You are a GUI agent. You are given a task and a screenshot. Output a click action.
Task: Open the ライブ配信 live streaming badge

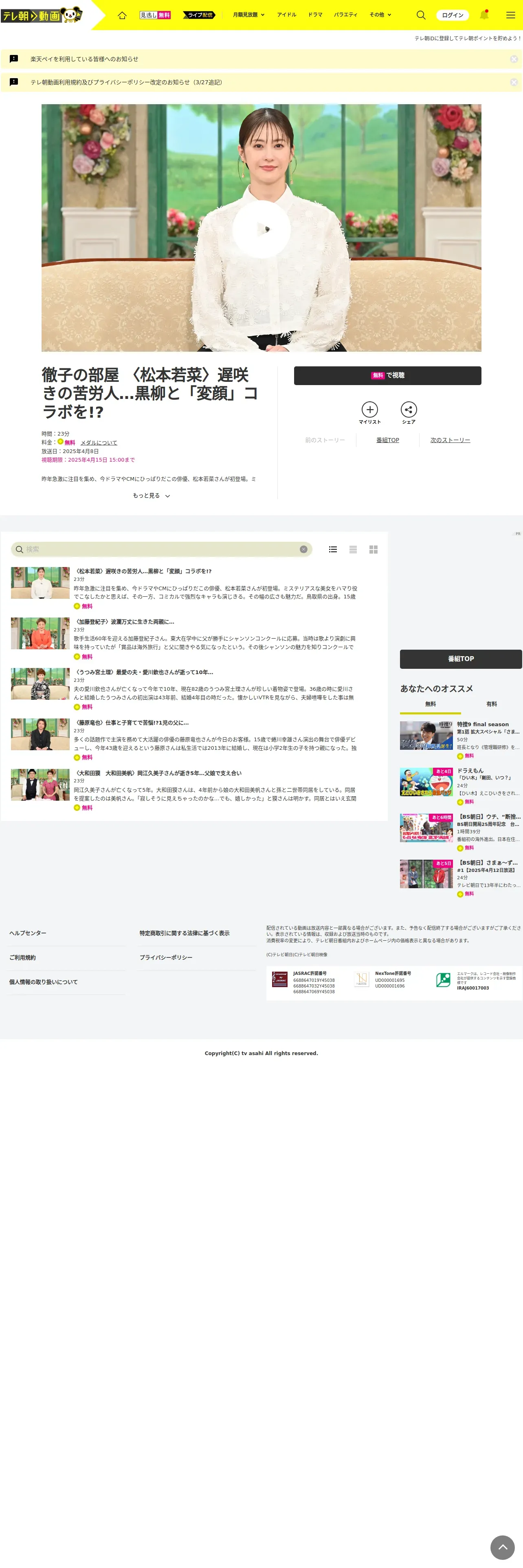(198, 15)
